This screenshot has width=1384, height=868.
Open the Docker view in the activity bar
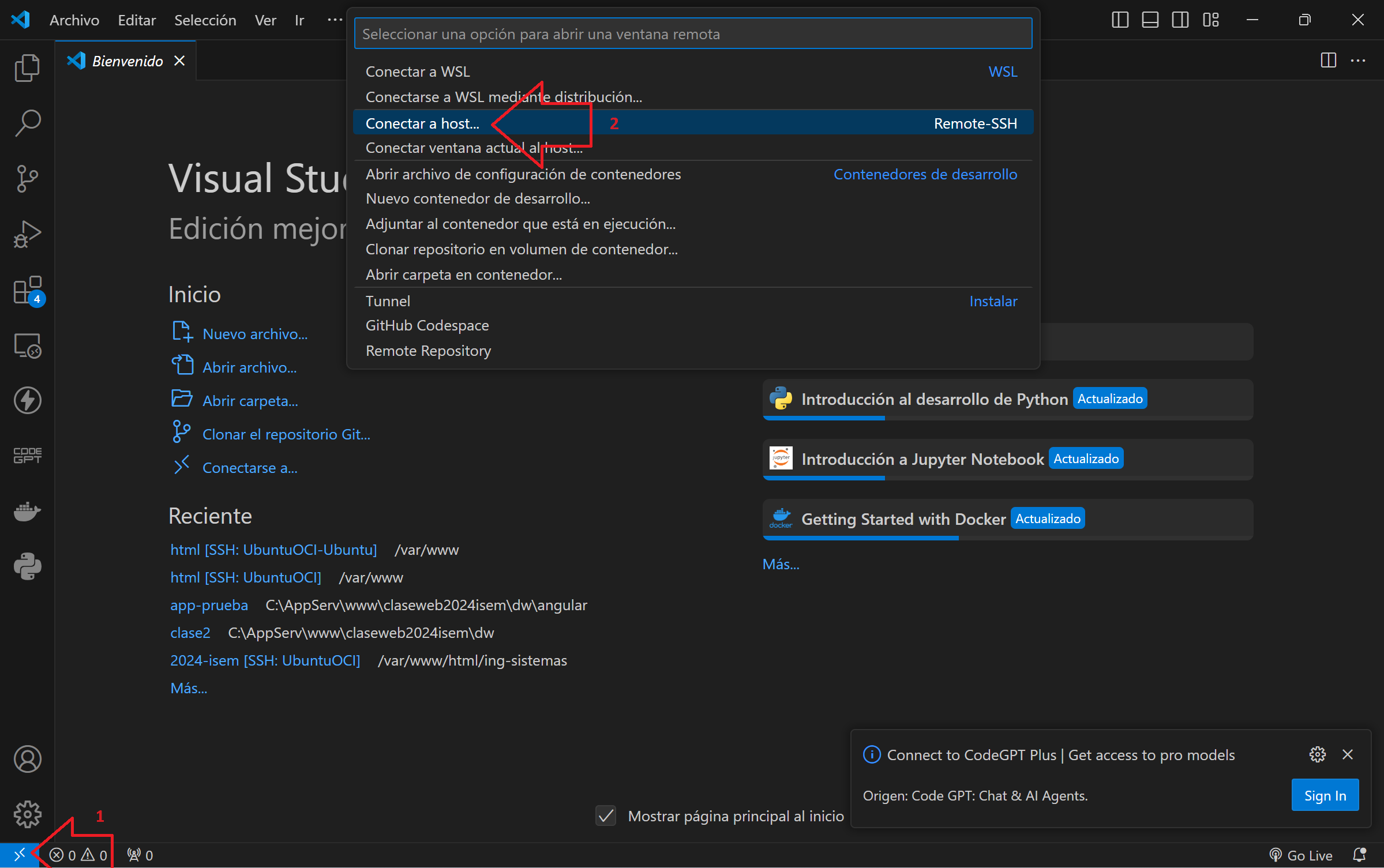point(27,511)
